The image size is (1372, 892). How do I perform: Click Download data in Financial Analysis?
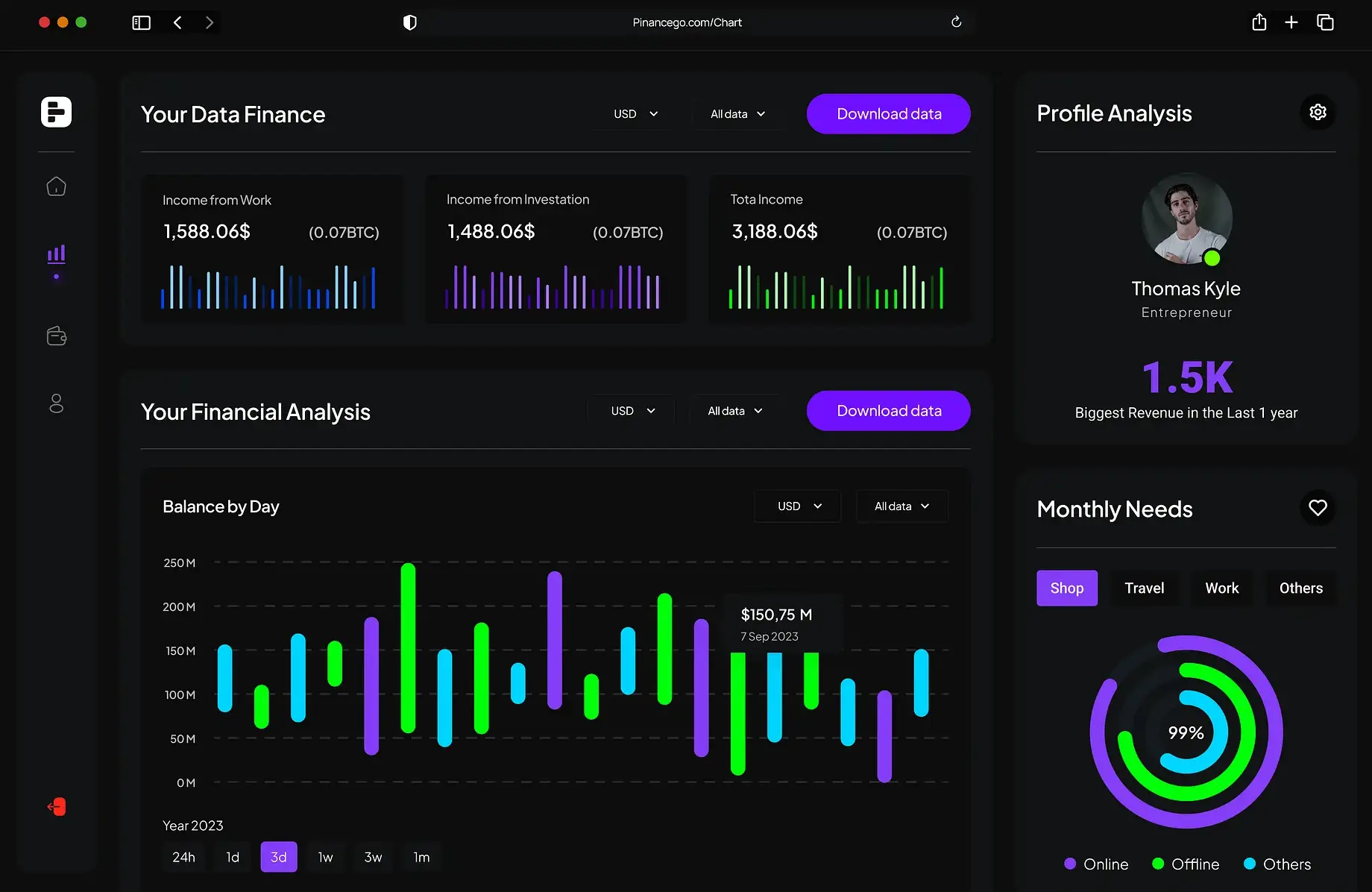tap(889, 411)
